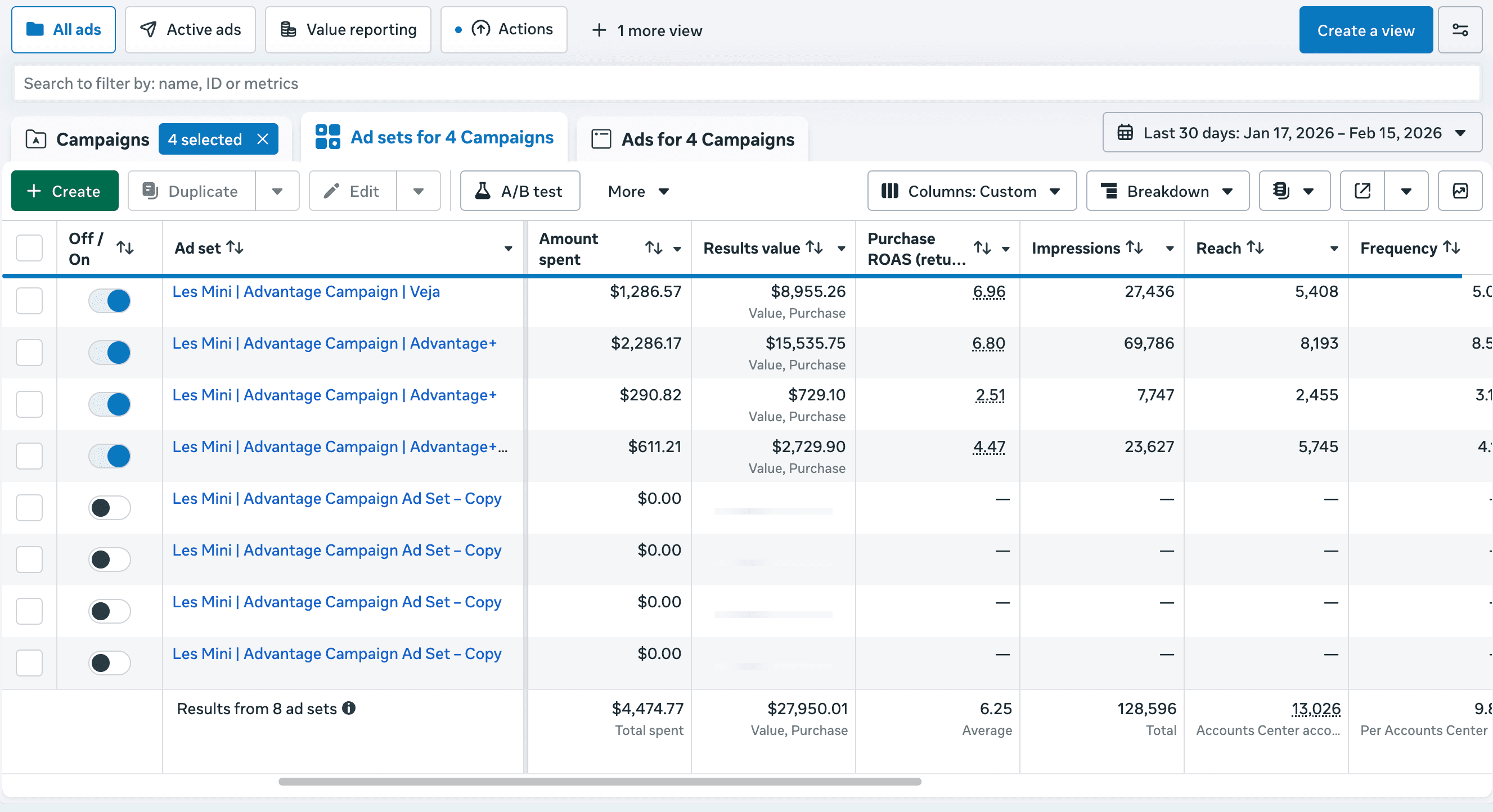
Task: Click the Columns icon in the toolbar
Action: tap(891, 191)
